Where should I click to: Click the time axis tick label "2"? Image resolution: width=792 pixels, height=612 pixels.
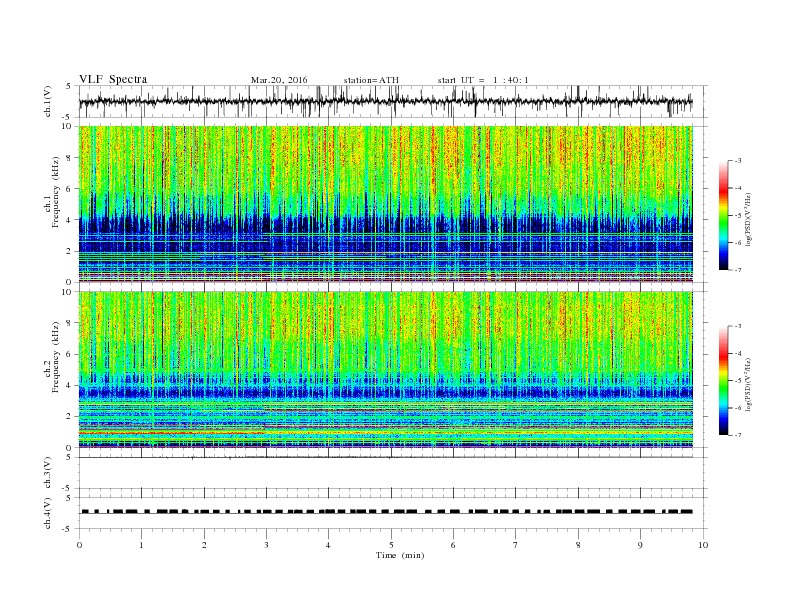coord(205,545)
